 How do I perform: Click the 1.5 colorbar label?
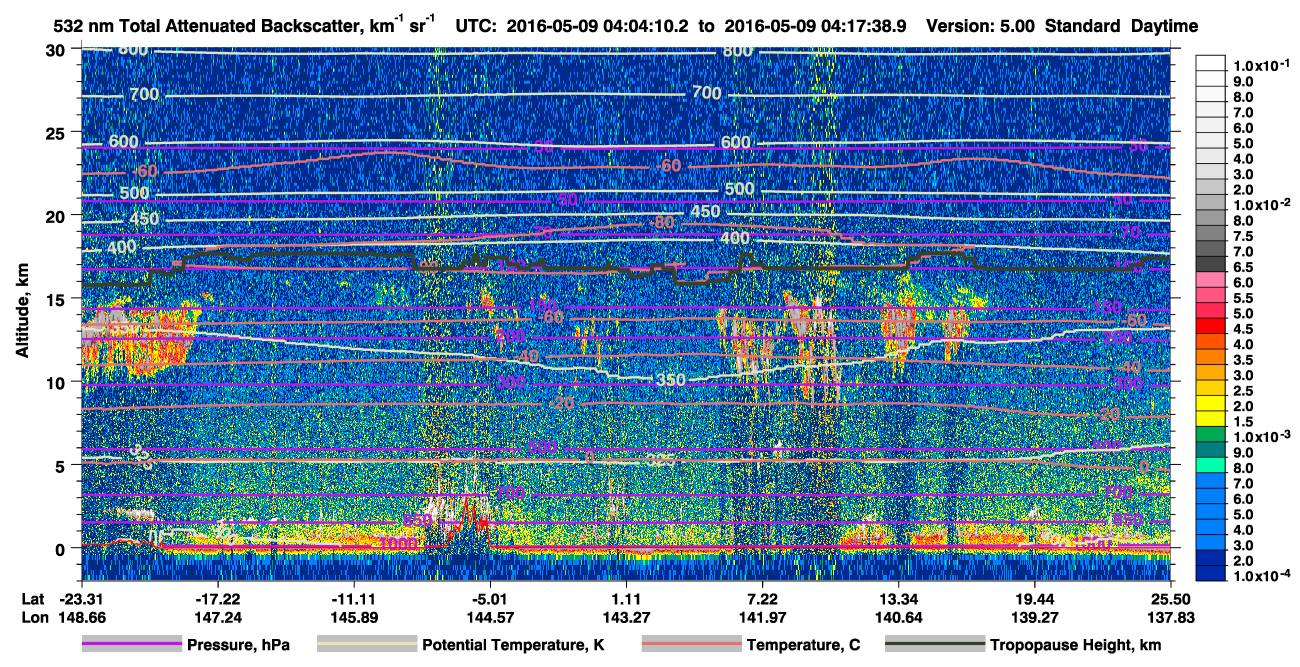pos(1242,422)
